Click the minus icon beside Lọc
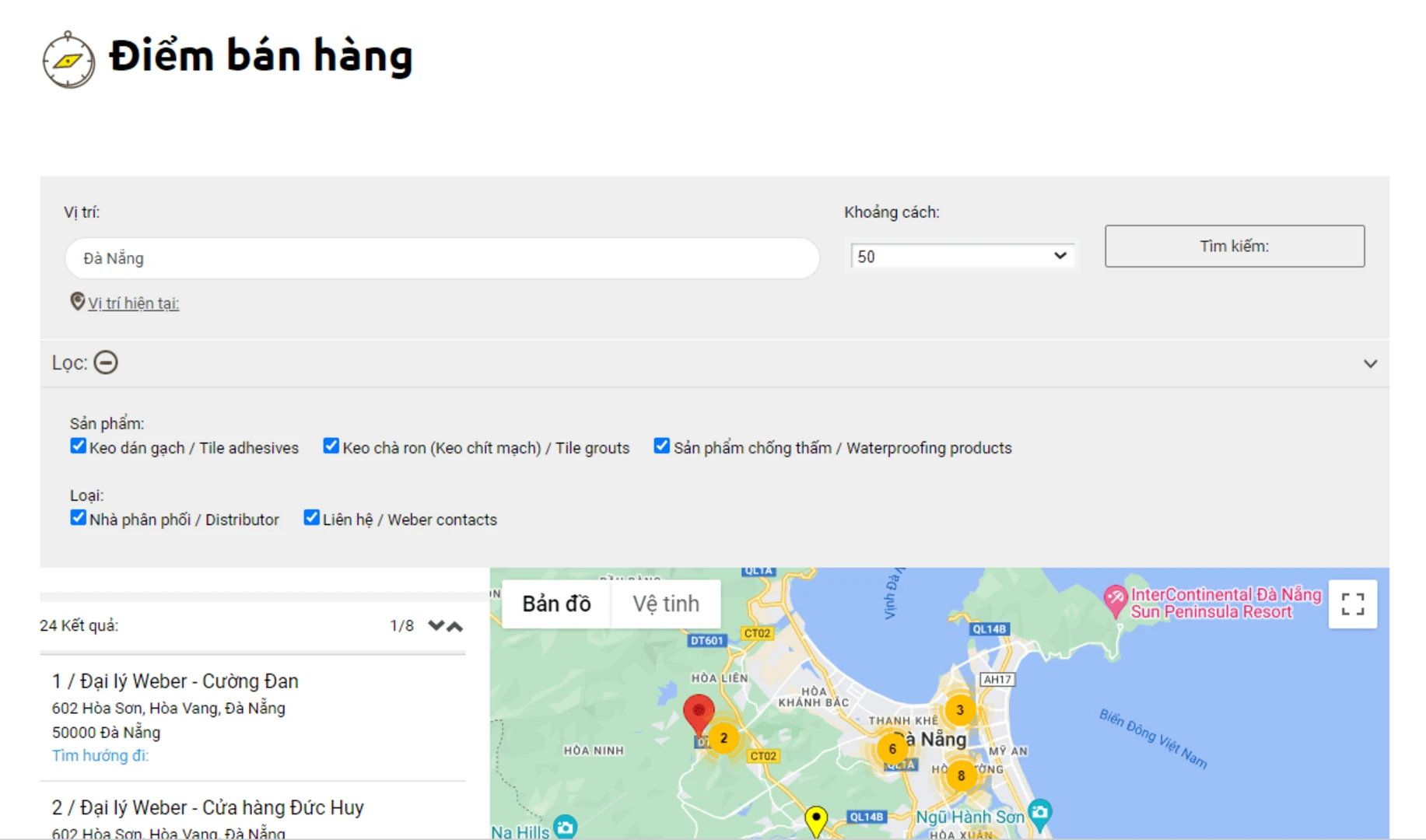This screenshot has width=1426, height=840. tap(106, 362)
